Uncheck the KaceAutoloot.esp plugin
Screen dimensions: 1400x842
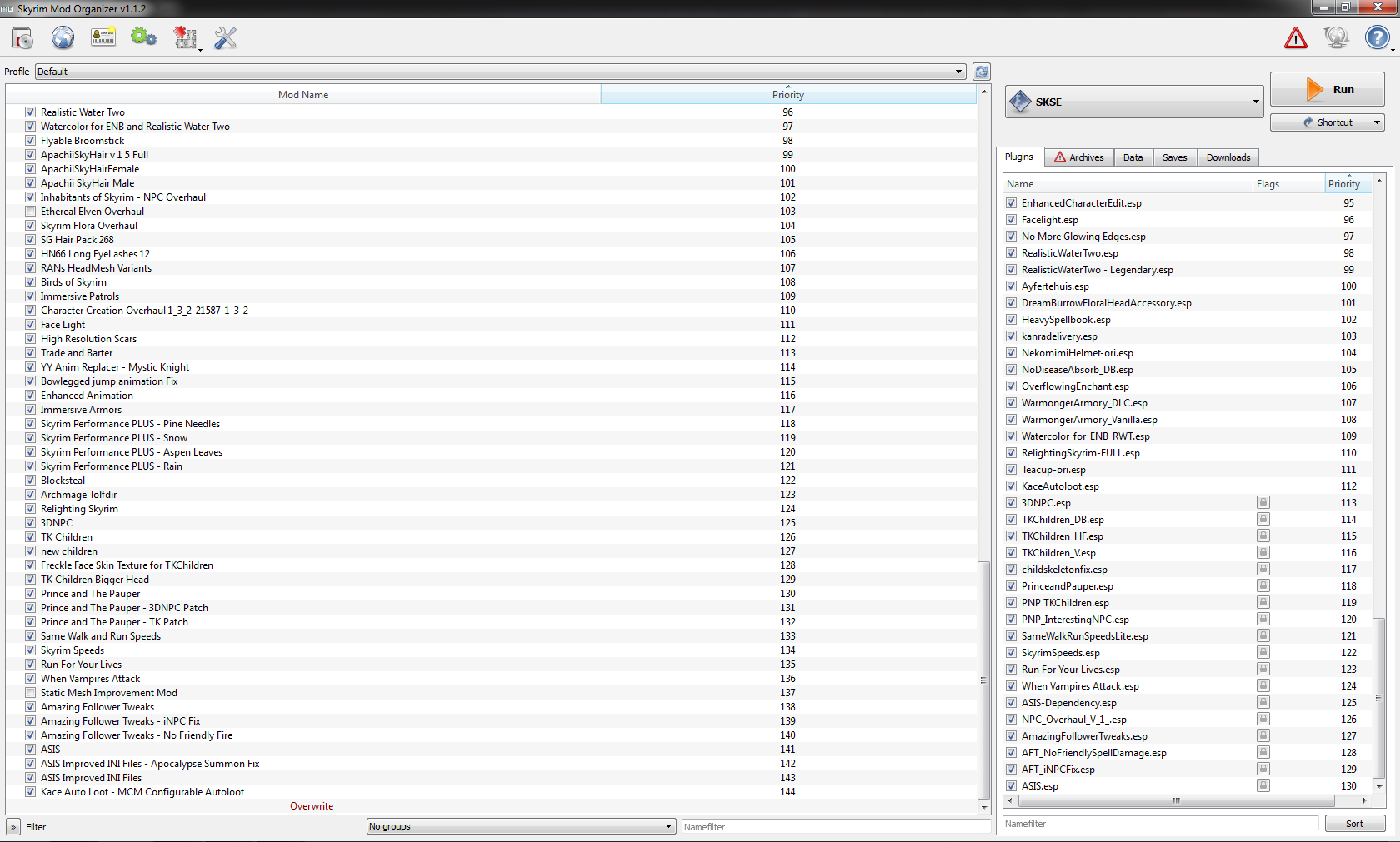[1011, 486]
